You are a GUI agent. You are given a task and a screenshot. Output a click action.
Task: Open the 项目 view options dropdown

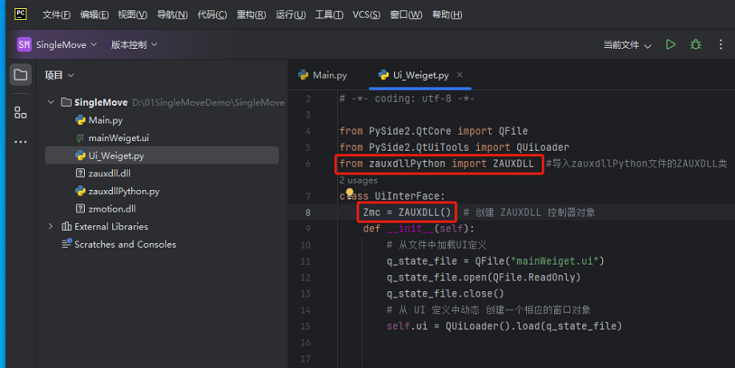pos(60,75)
